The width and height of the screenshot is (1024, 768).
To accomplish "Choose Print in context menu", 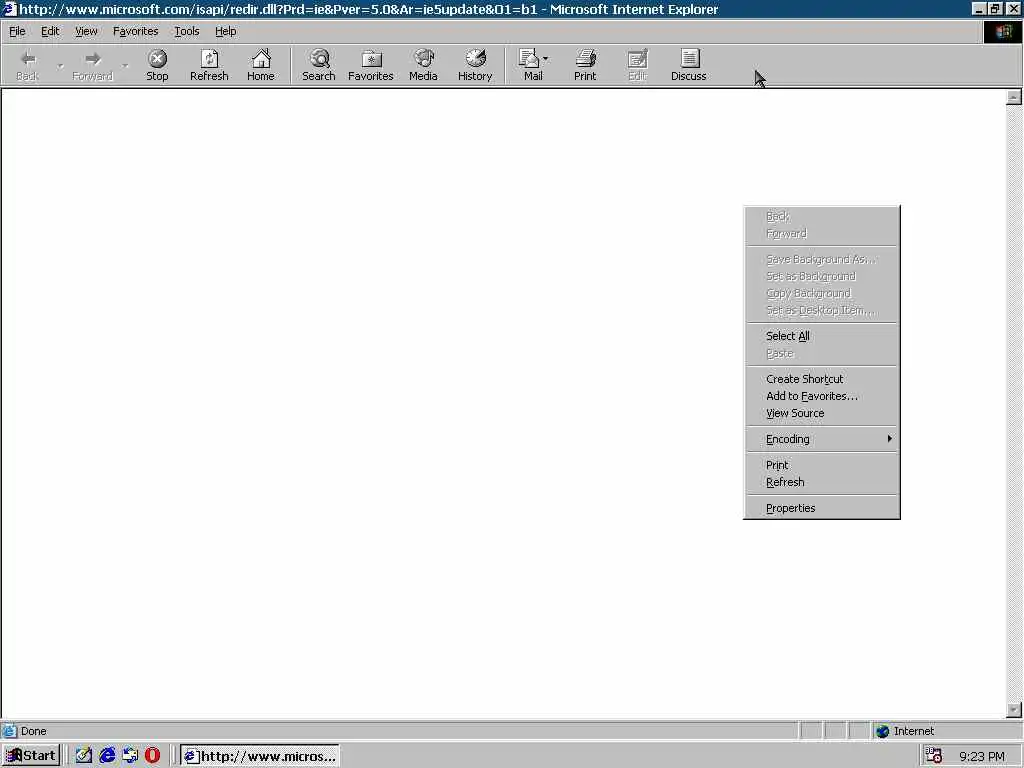I will (822, 465).
